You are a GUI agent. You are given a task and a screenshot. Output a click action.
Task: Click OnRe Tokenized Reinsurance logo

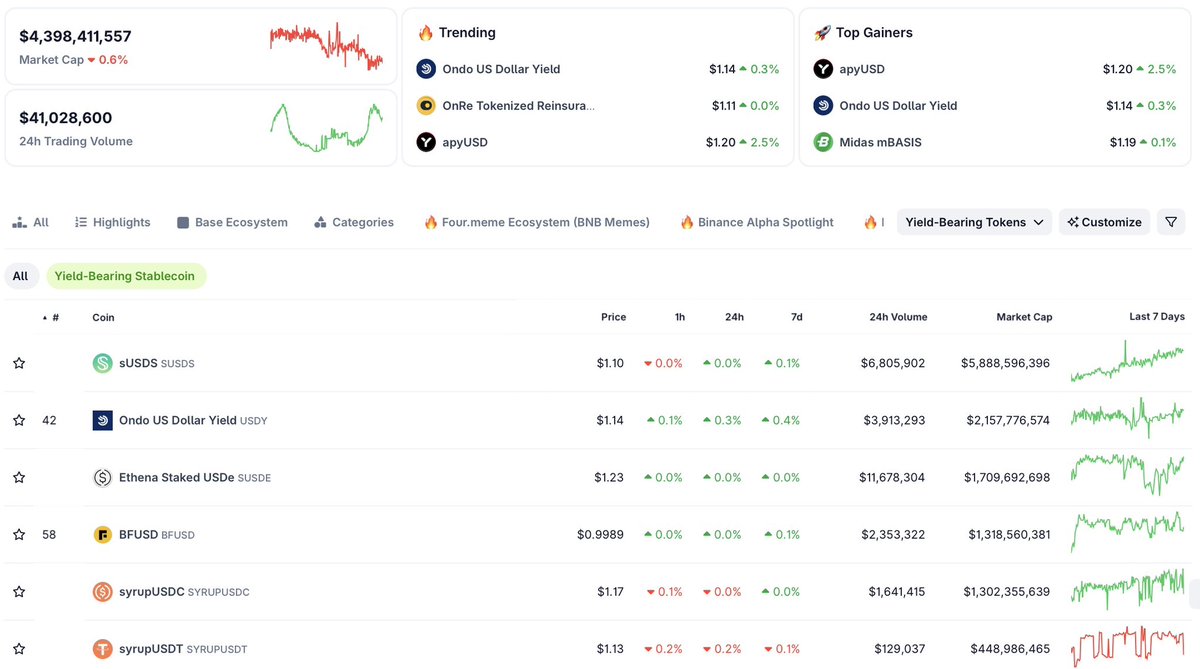point(426,105)
